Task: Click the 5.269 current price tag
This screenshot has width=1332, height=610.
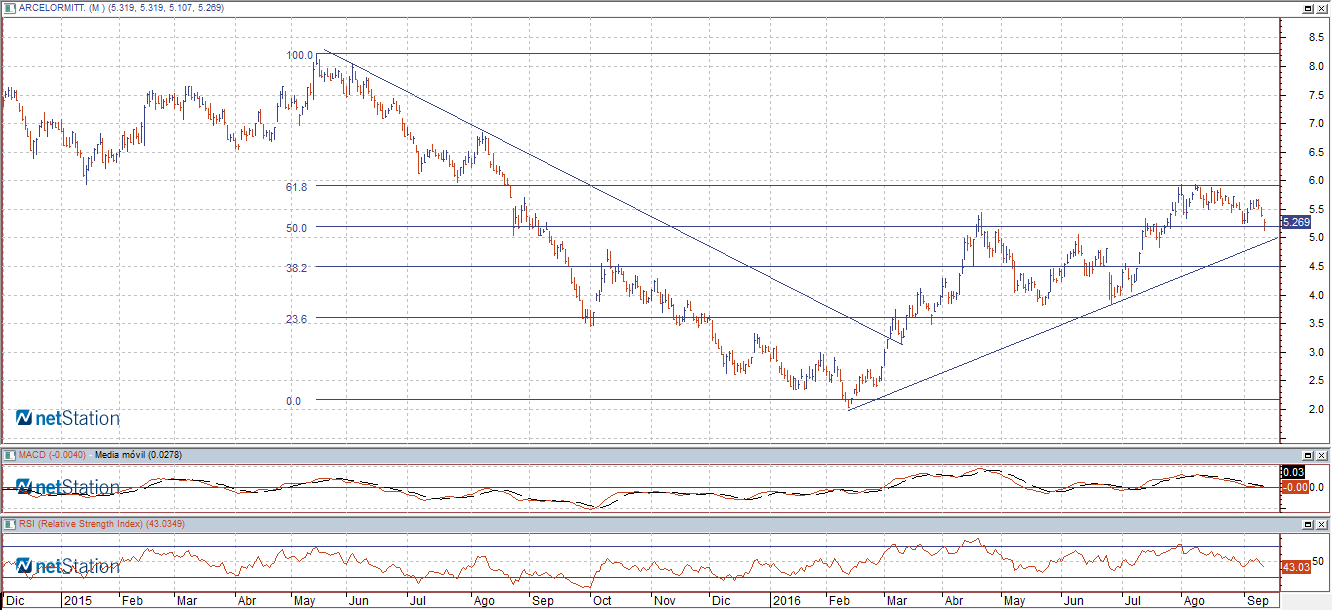Action: (1295, 223)
